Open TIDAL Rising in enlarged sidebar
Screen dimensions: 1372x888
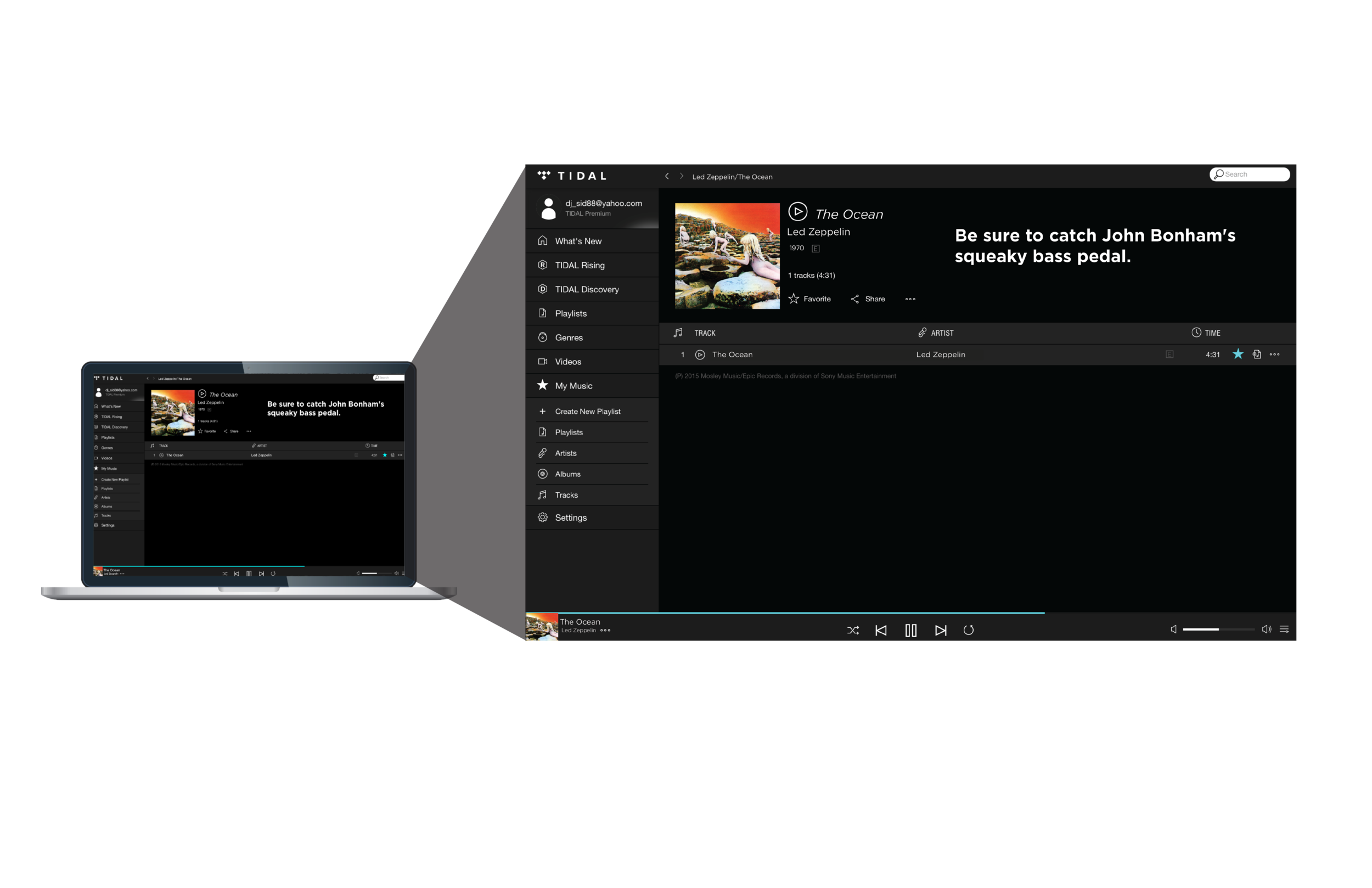[592, 265]
